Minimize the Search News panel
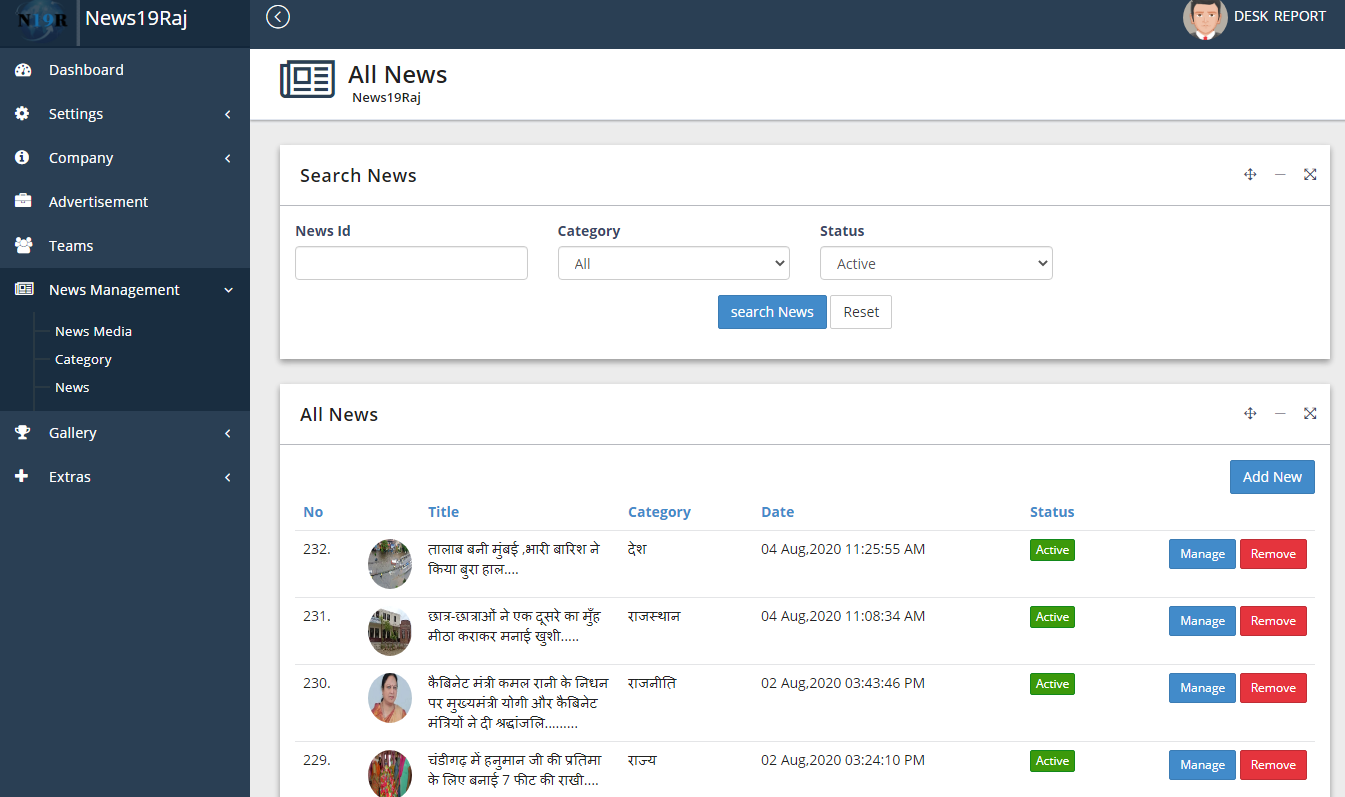Viewport: 1345px width, 797px height. pos(1280,175)
